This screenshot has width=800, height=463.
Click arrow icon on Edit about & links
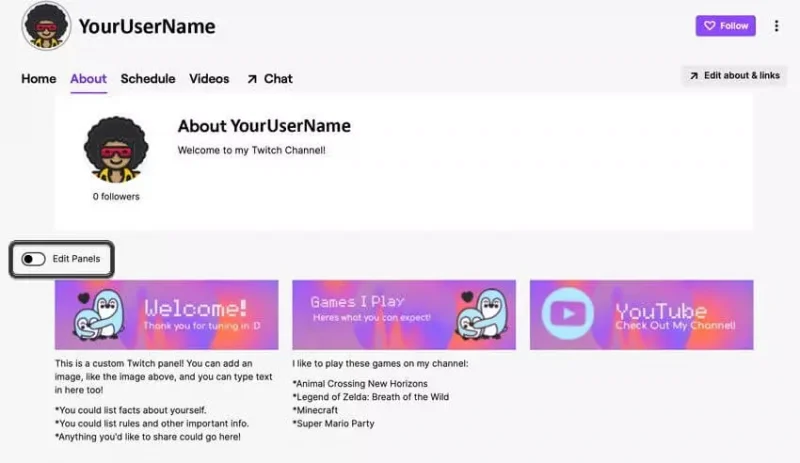[693, 76]
